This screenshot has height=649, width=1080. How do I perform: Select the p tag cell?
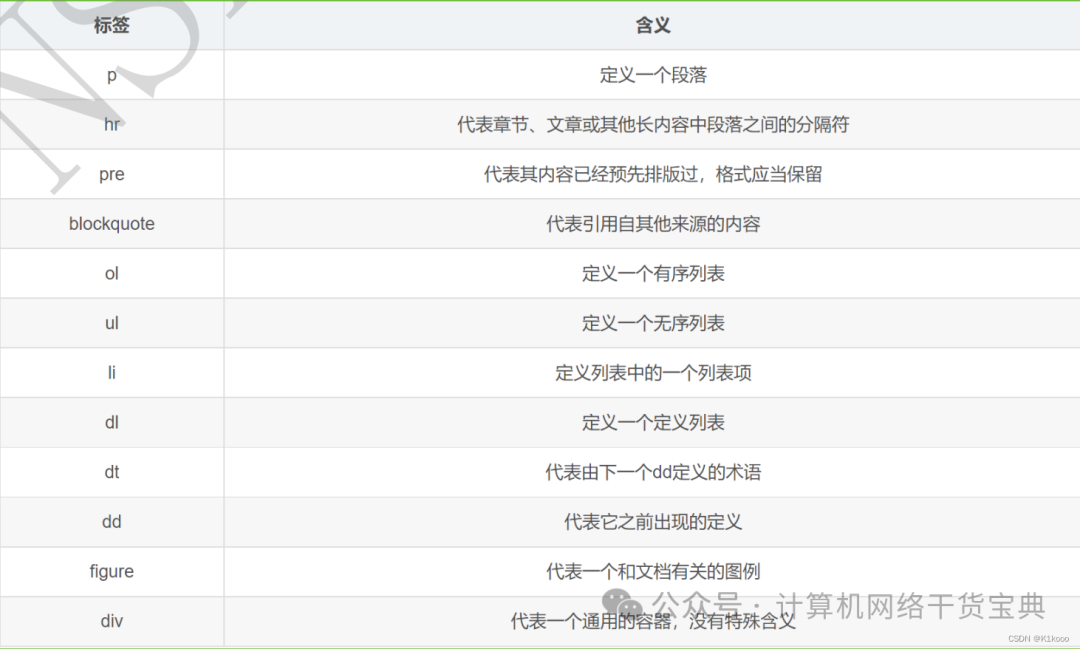coord(112,75)
